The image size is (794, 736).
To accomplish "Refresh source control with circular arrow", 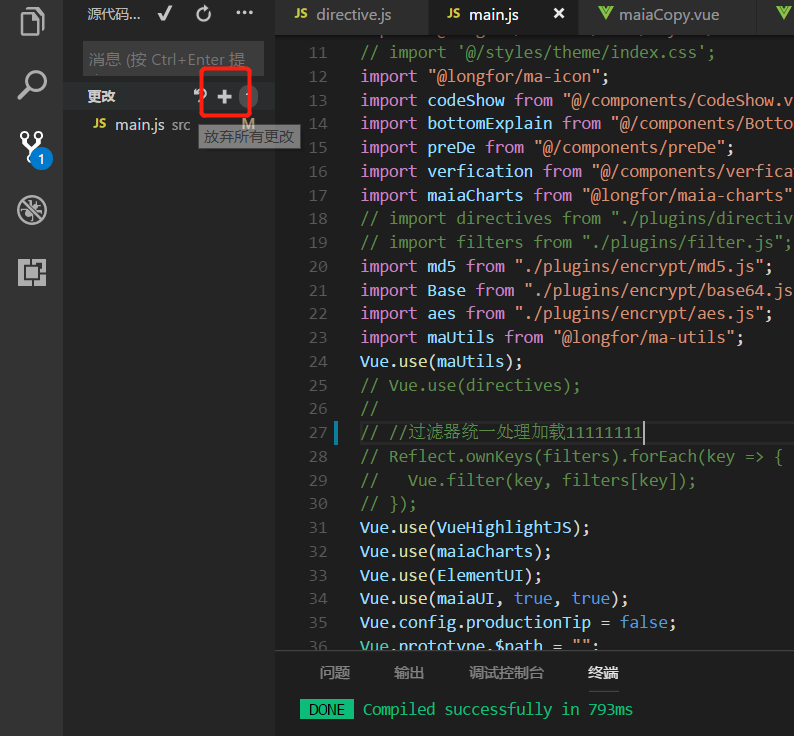I will click(204, 14).
